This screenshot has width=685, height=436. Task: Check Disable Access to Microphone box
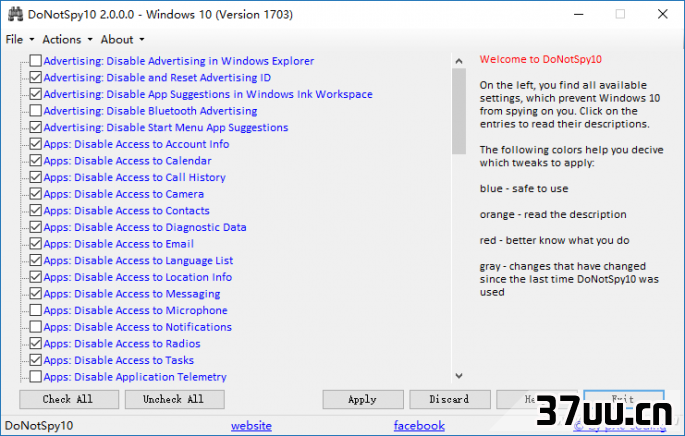[36, 310]
